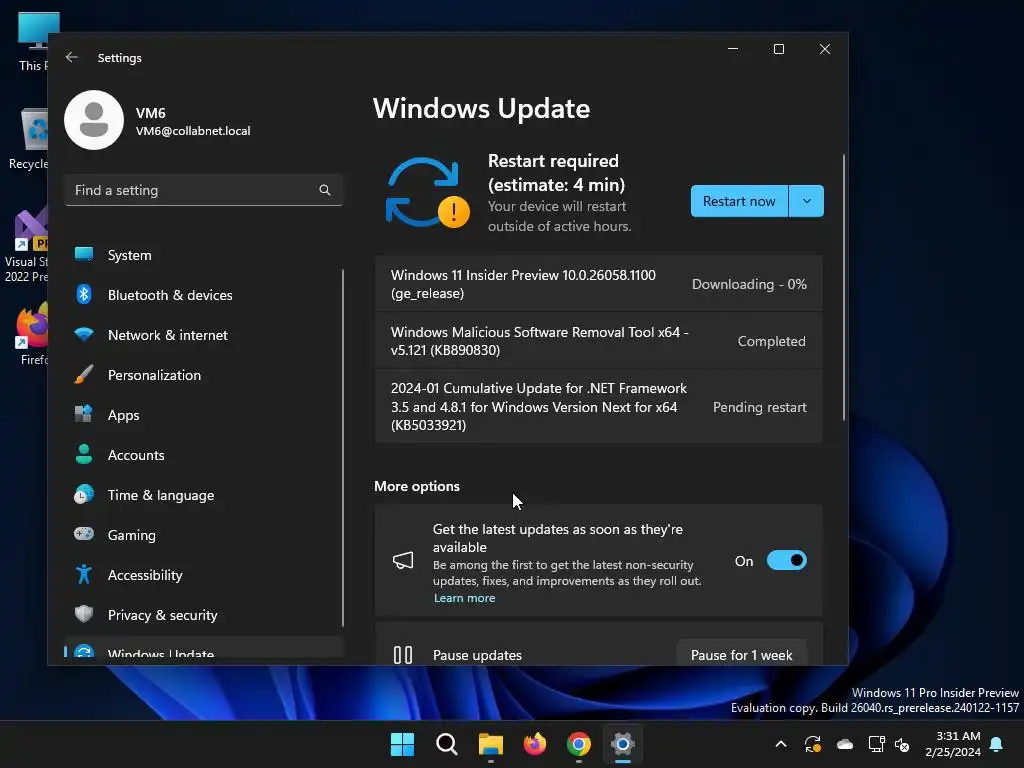Select Accounts in the sidebar

click(x=204, y=455)
